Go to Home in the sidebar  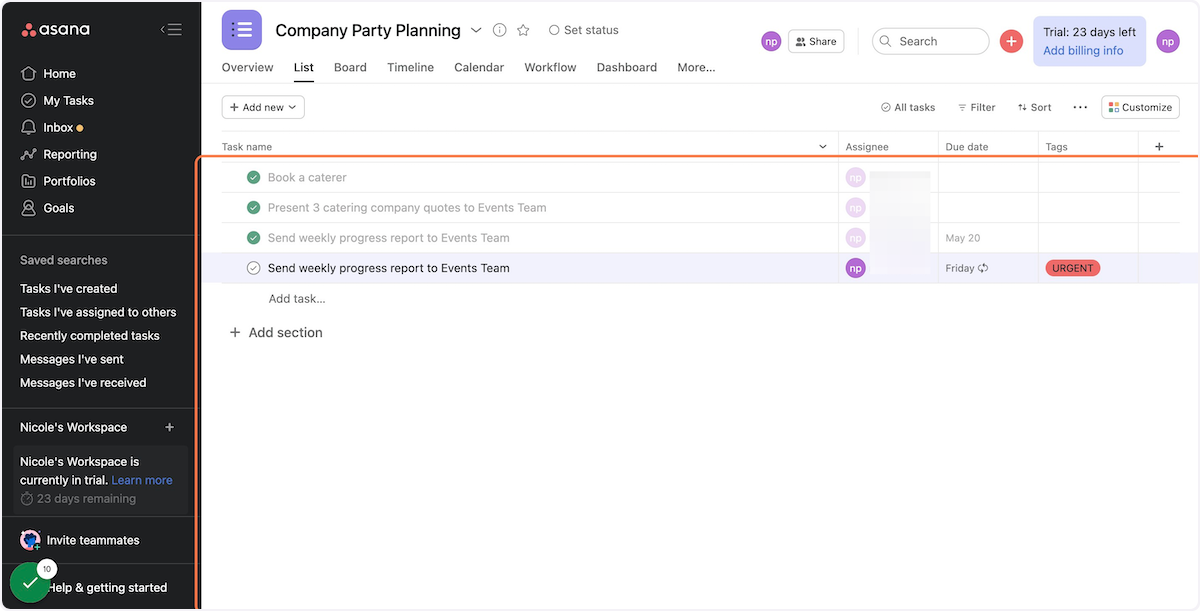click(x=59, y=74)
